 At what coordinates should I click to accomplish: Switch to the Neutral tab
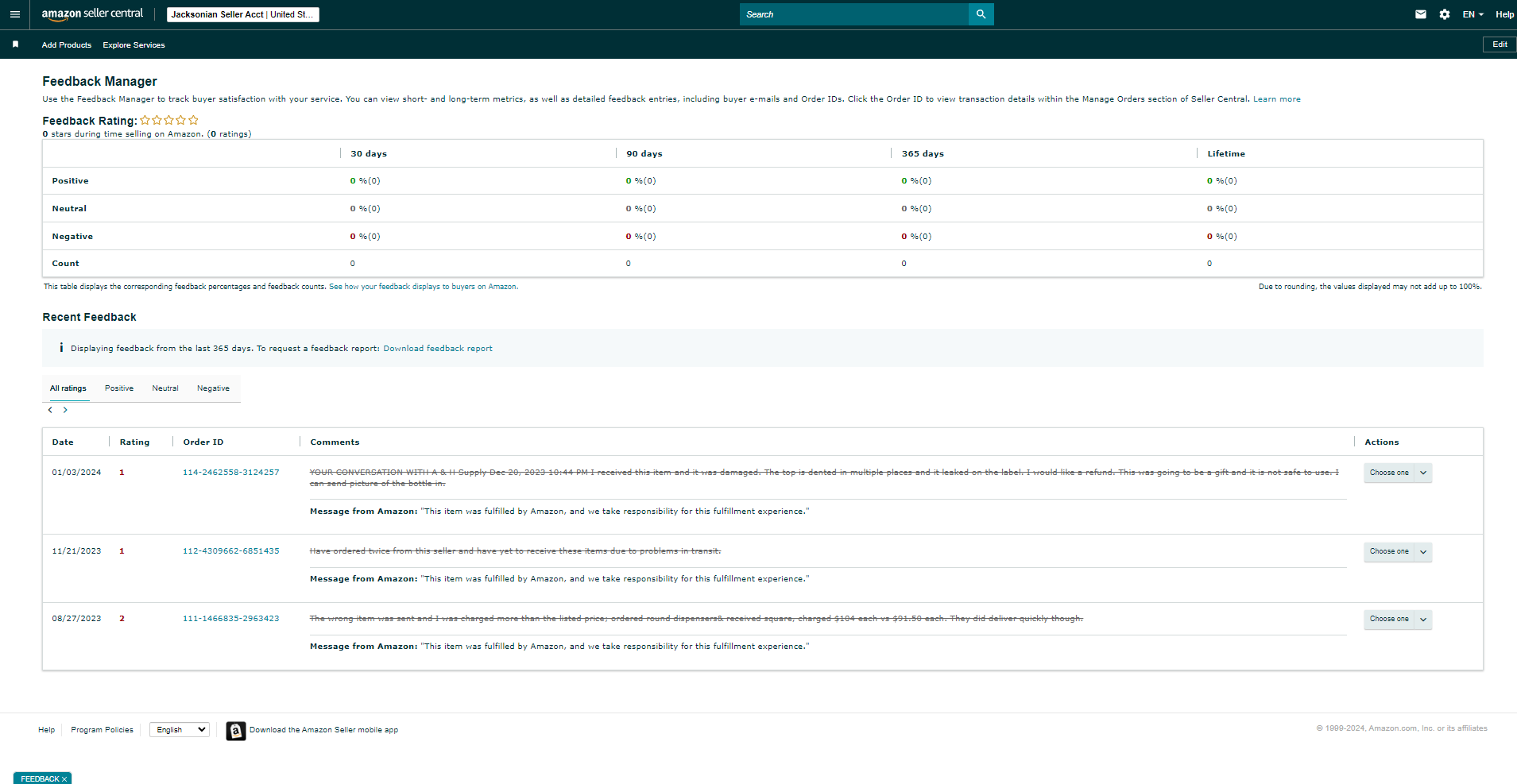pos(165,388)
